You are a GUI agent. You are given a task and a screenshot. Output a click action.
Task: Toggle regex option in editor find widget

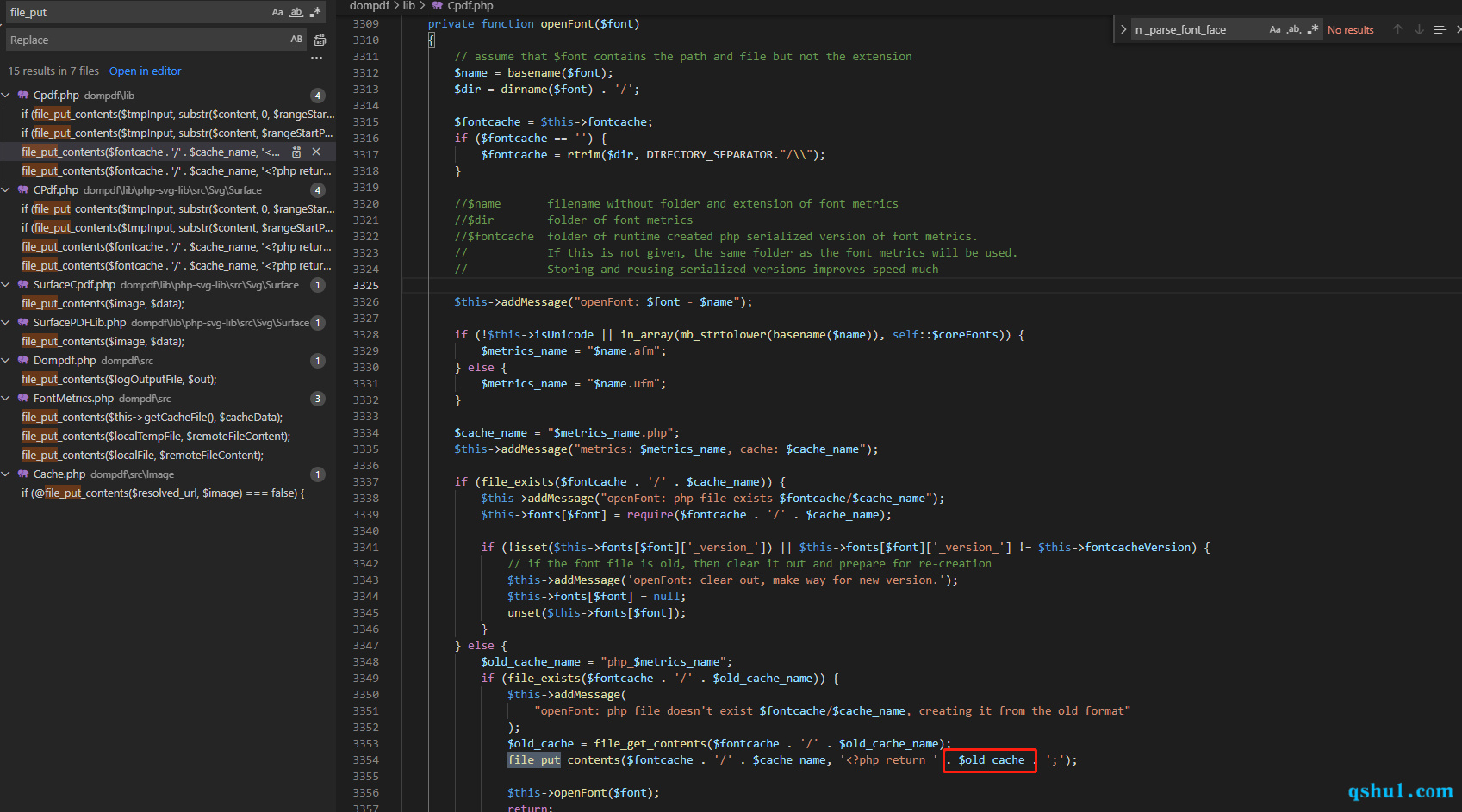(x=1313, y=29)
